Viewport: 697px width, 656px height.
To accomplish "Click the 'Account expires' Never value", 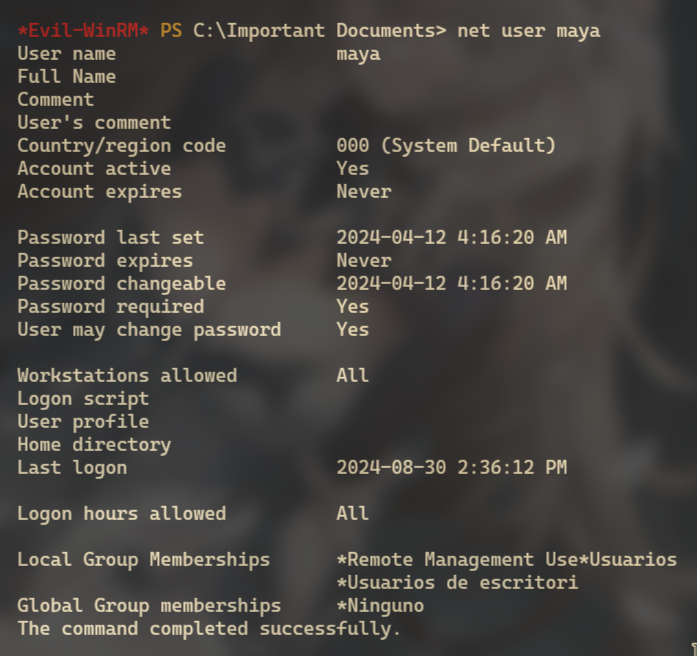I will click(x=364, y=192).
